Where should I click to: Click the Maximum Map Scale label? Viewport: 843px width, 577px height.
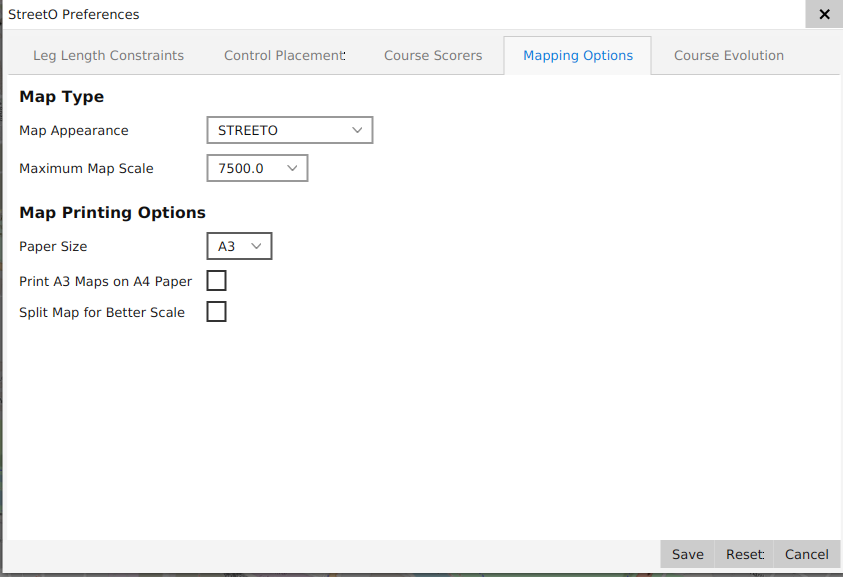[86, 169]
